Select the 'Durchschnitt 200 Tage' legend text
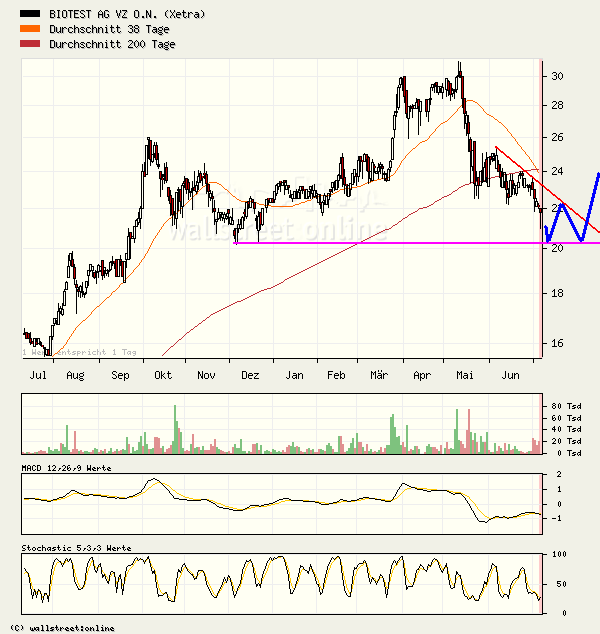The image size is (600, 634). (112, 45)
